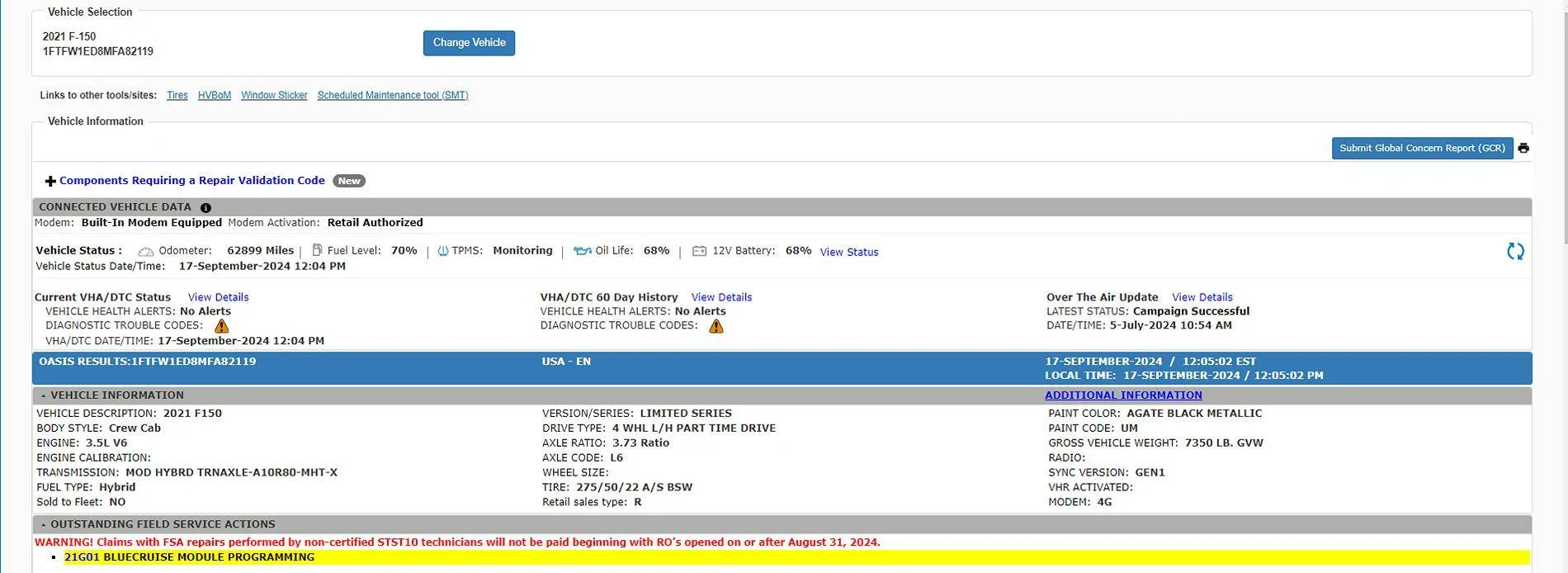Submit Global Concern Report (GCR)
The width and height of the screenshot is (1568, 573).
coord(1422,149)
